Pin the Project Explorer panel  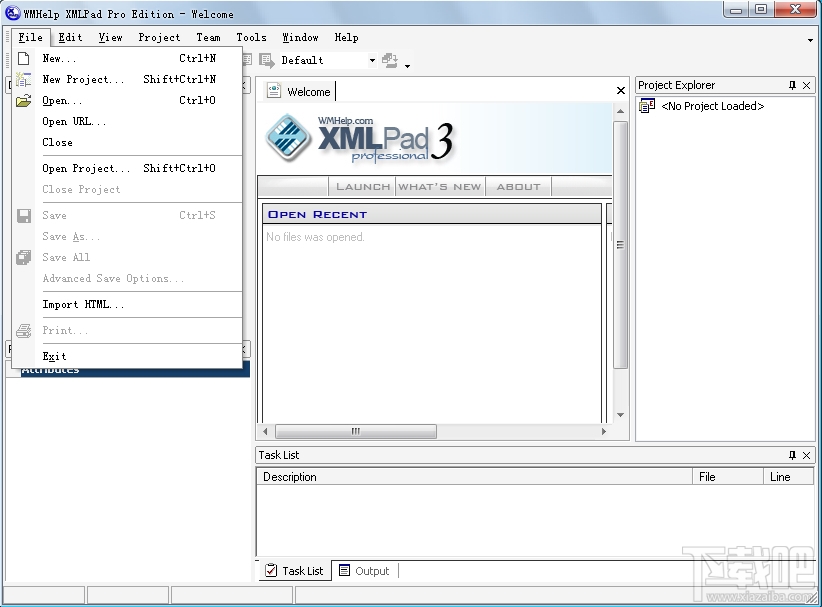[792, 85]
